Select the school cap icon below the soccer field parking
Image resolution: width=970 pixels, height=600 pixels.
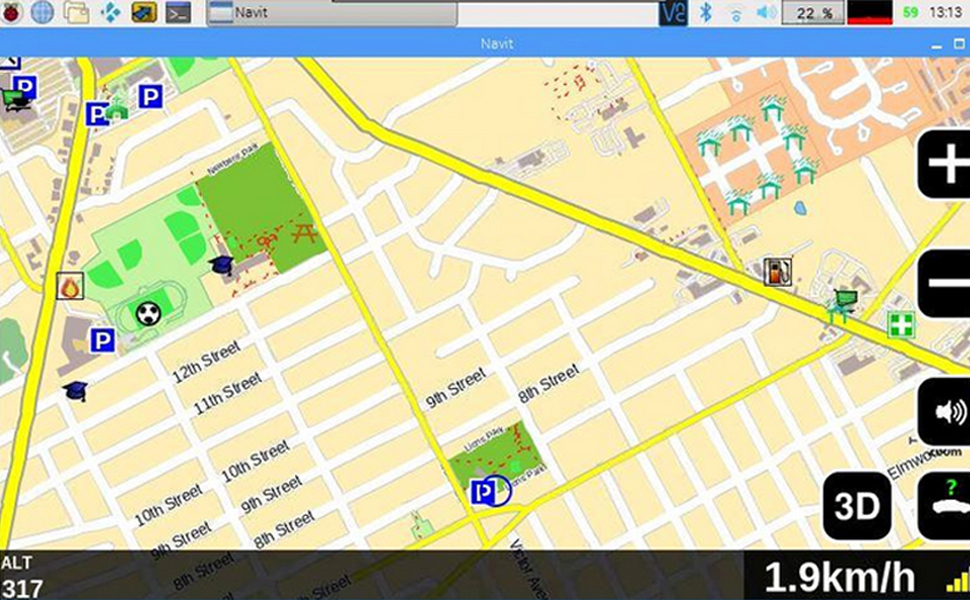point(75,391)
